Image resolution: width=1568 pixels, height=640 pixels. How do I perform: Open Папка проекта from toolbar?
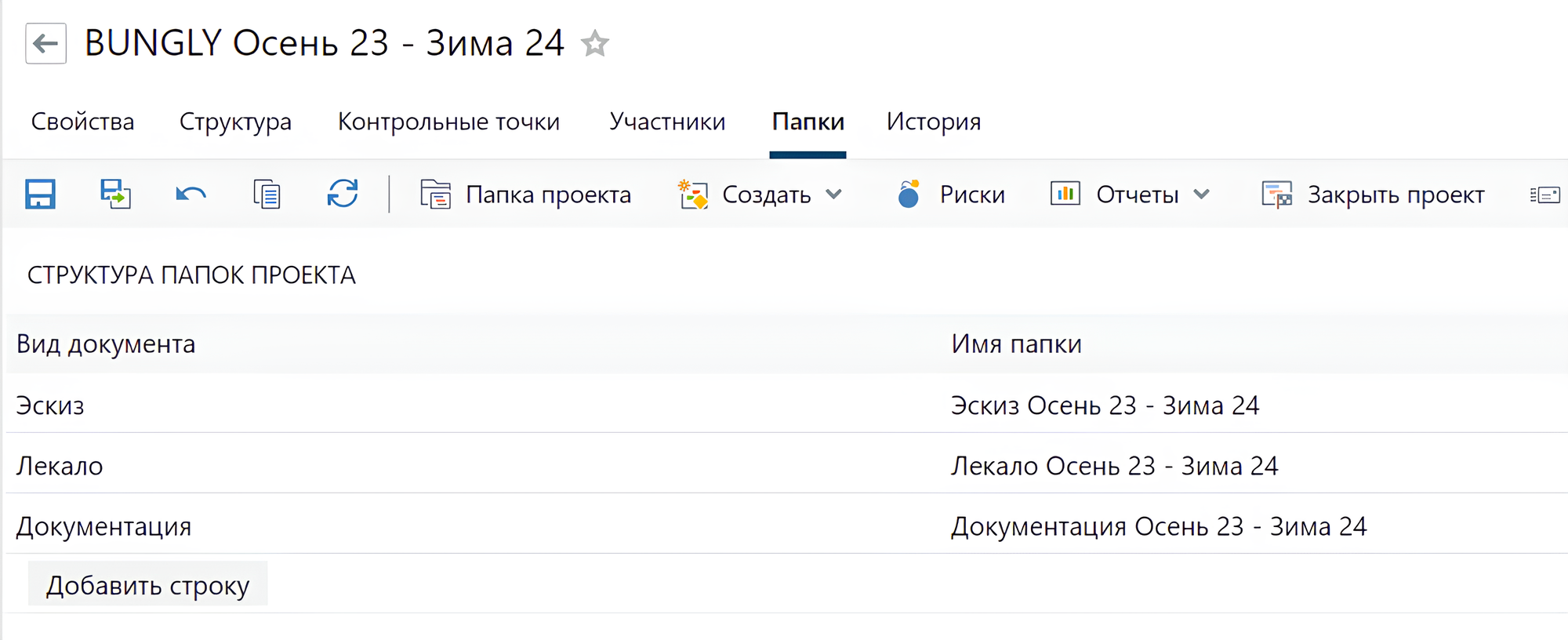click(526, 195)
